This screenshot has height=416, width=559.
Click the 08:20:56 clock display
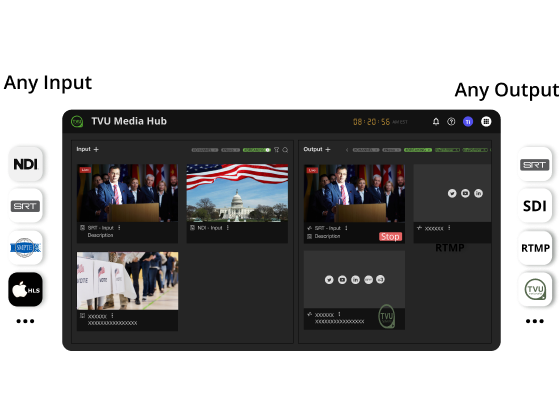tap(371, 122)
